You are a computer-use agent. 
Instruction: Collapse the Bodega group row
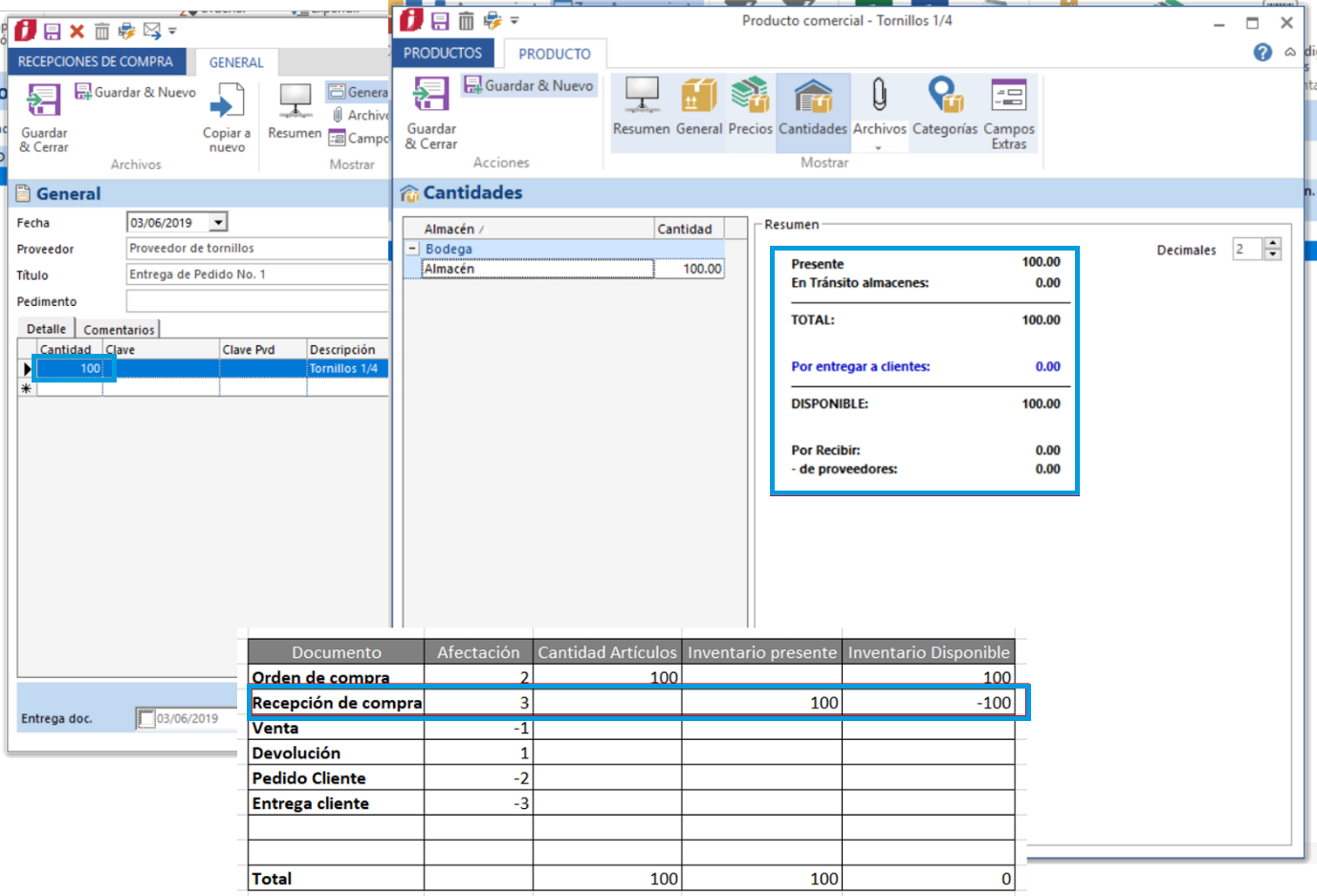412,249
